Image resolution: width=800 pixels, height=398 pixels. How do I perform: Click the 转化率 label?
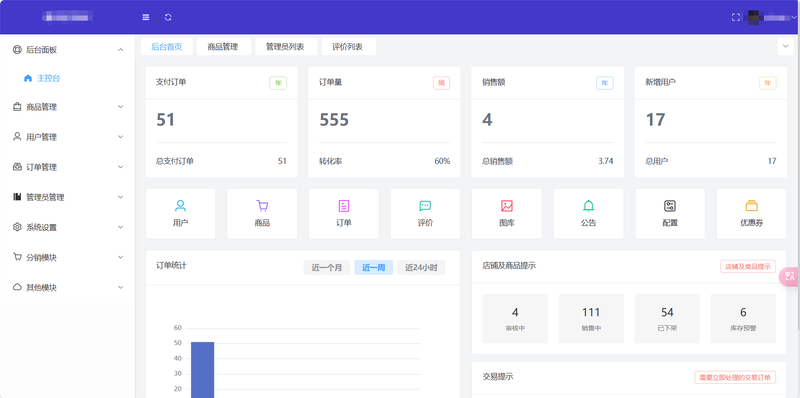point(331,161)
